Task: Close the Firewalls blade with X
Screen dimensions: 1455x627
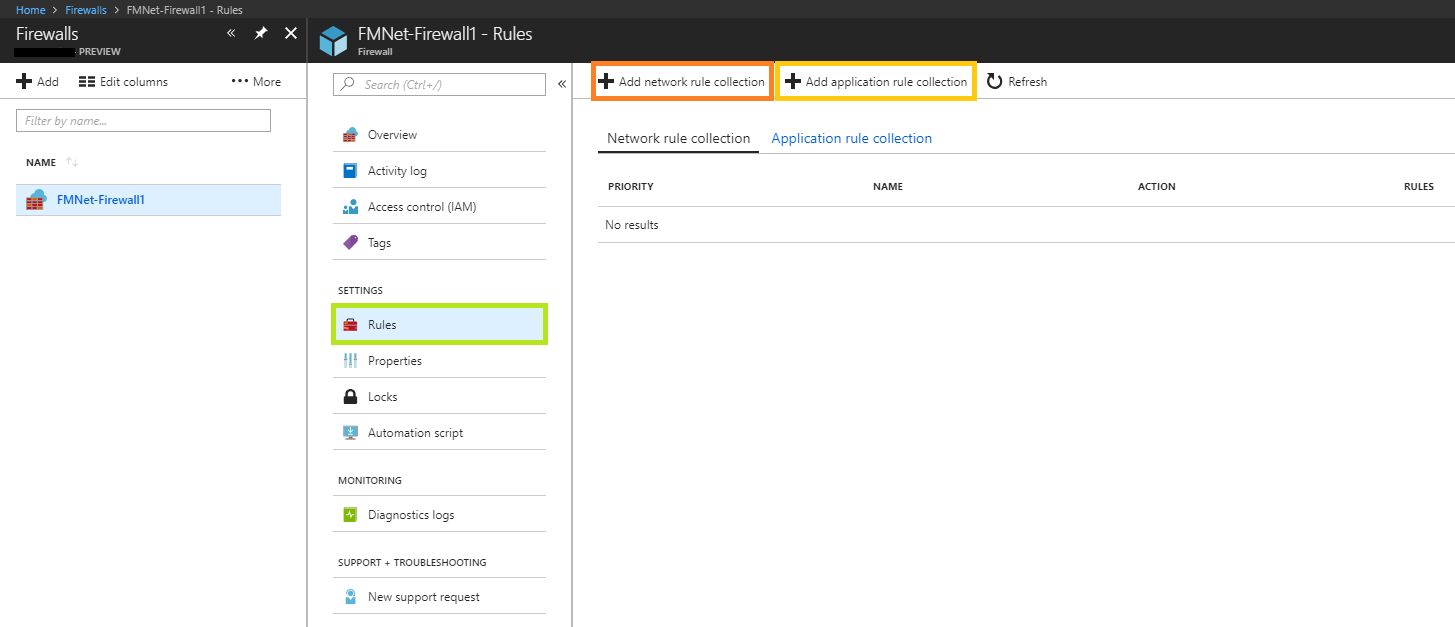Action: point(291,33)
